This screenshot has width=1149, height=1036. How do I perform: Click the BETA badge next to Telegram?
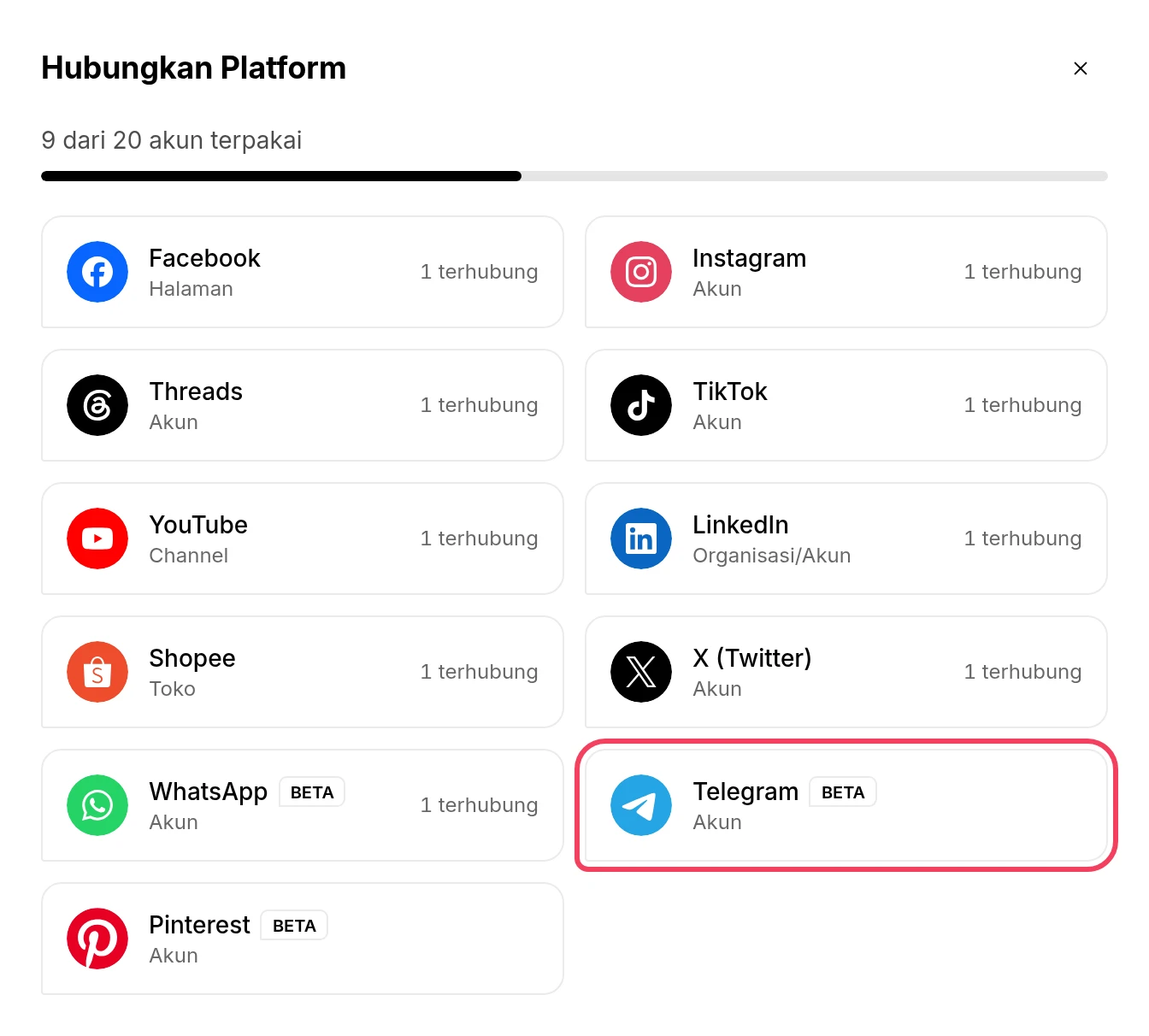[843, 792]
